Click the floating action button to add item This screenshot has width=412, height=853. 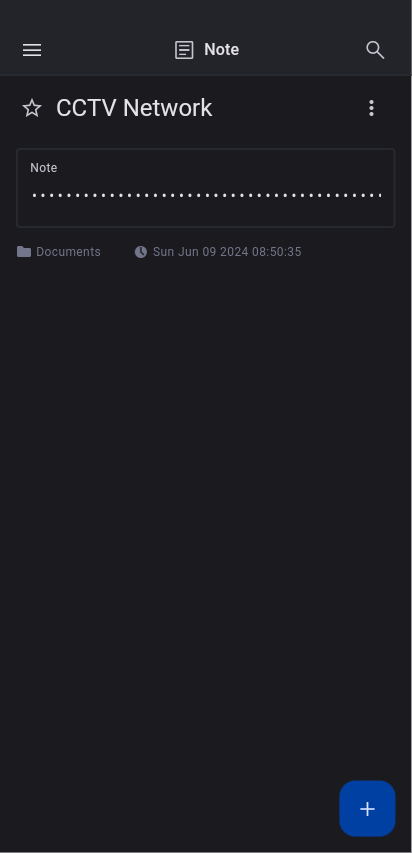tap(367, 808)
